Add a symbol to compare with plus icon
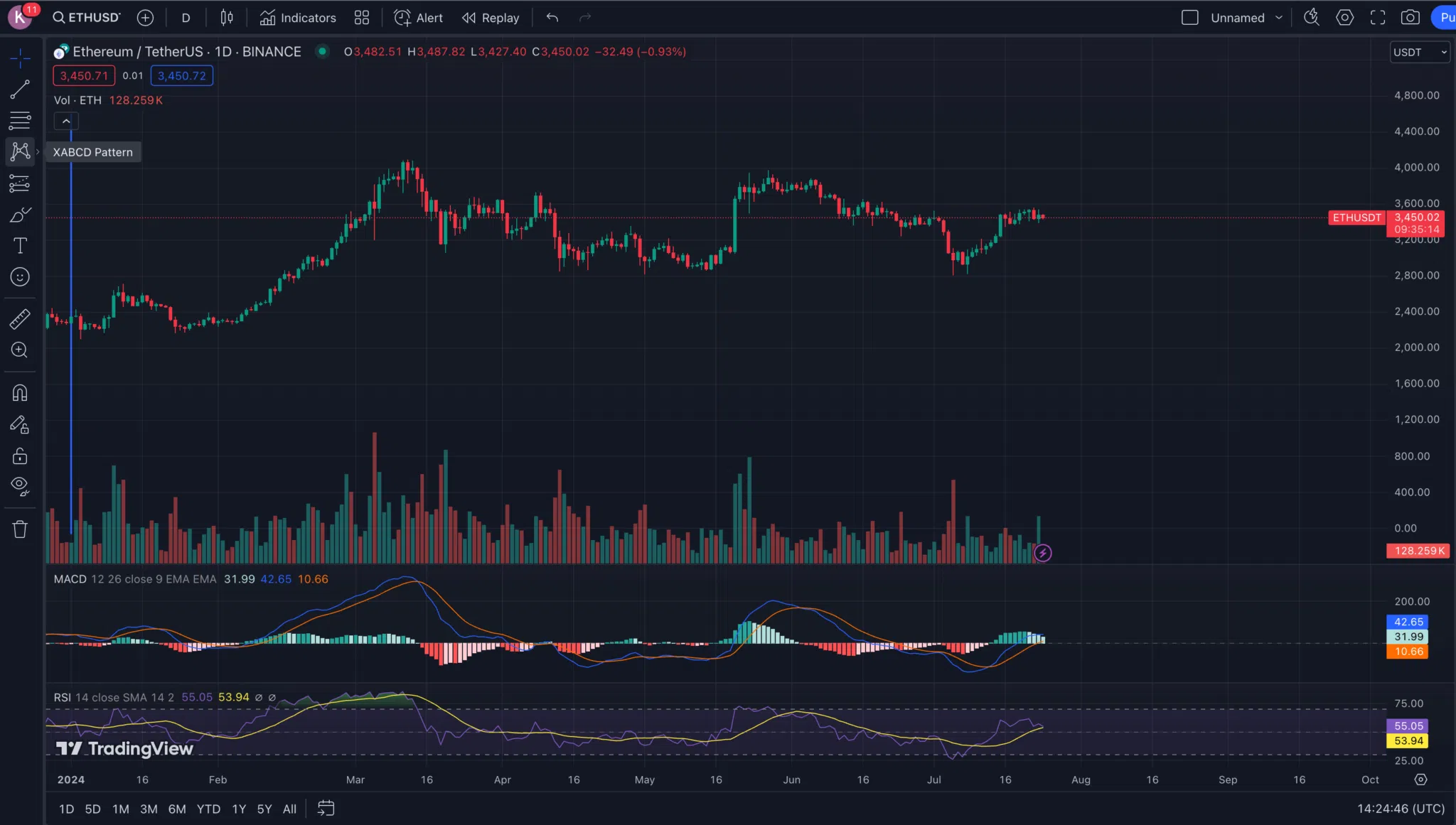The width and height of the screenshot is (1456, 825). [x=145, y=18]
